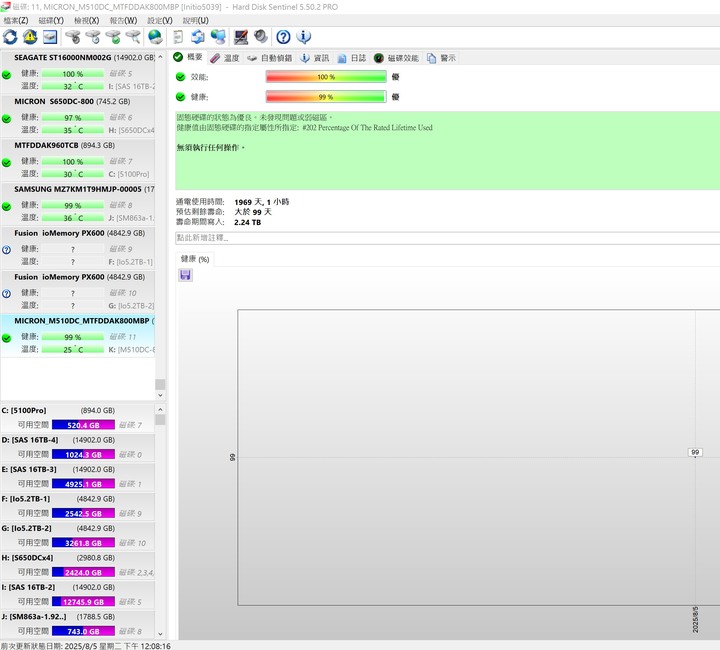Click the refresh disk status toolbar icon
The height and width of the screenshot is (650, 720).
10,37
